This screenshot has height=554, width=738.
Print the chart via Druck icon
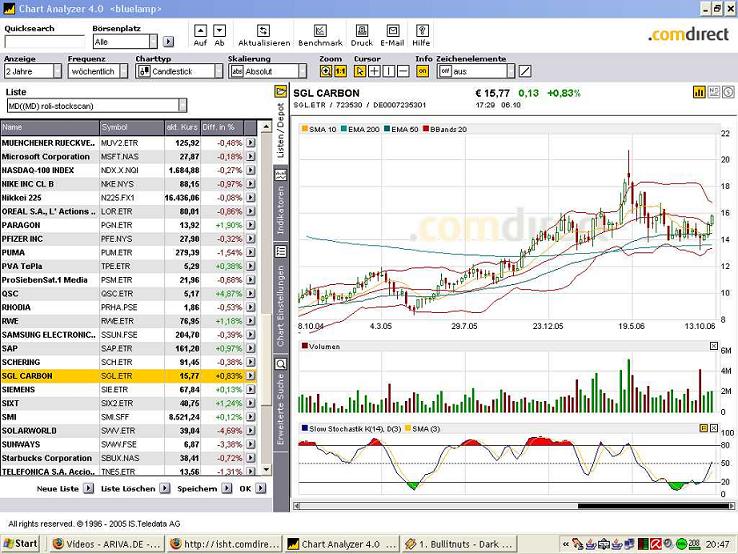[x=361, y=31]
